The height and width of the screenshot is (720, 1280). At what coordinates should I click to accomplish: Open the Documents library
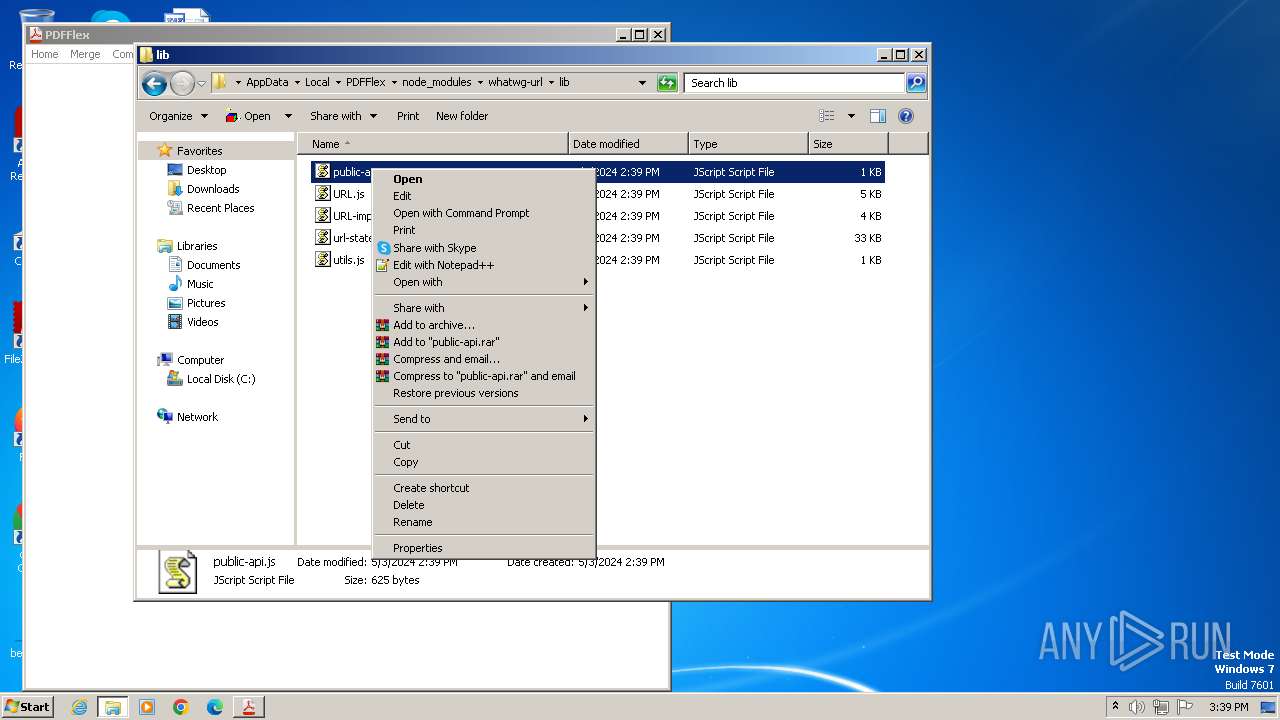point(213,265)
